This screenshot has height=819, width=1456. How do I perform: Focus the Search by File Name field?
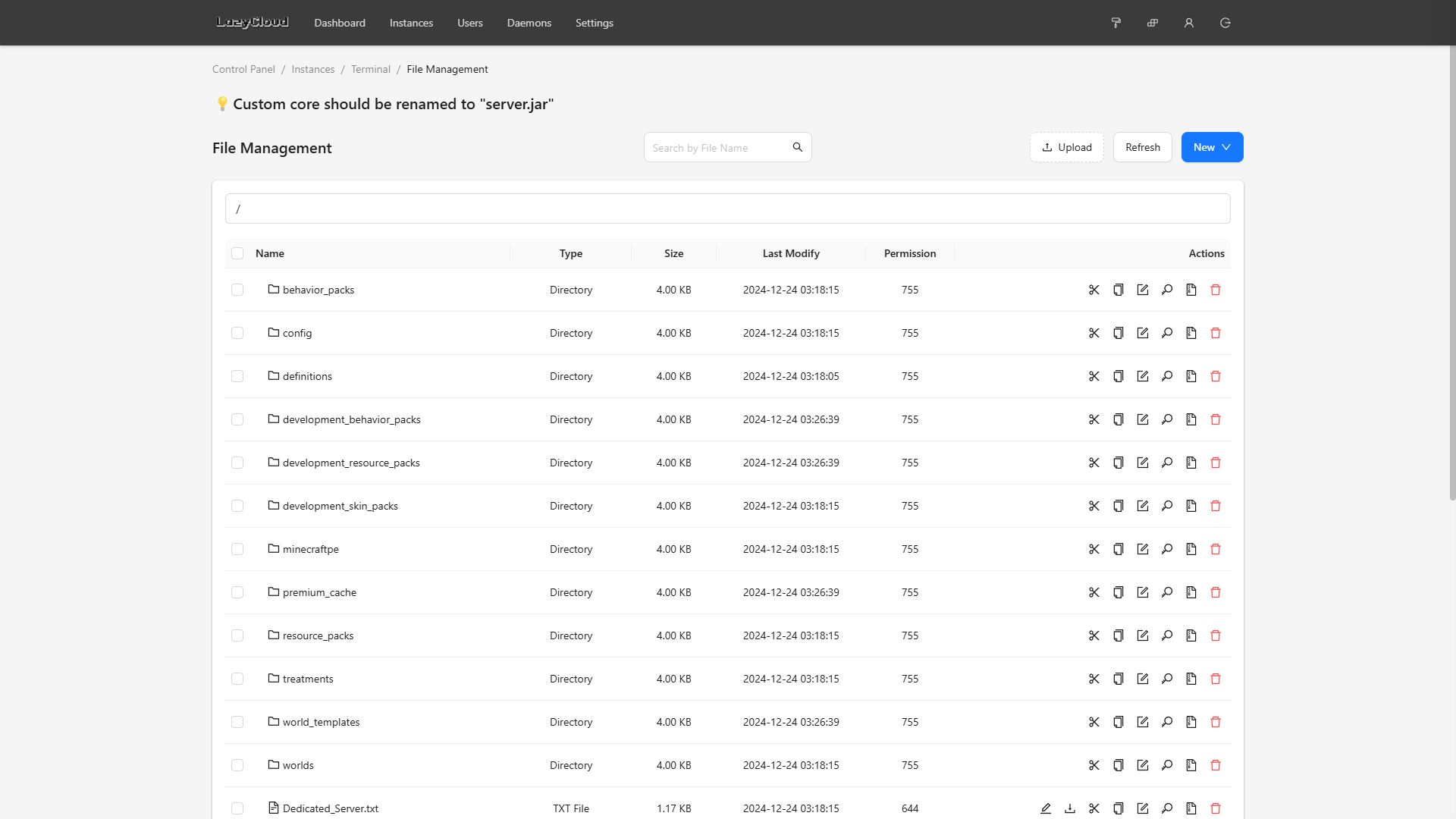click(x=717, y=147)
